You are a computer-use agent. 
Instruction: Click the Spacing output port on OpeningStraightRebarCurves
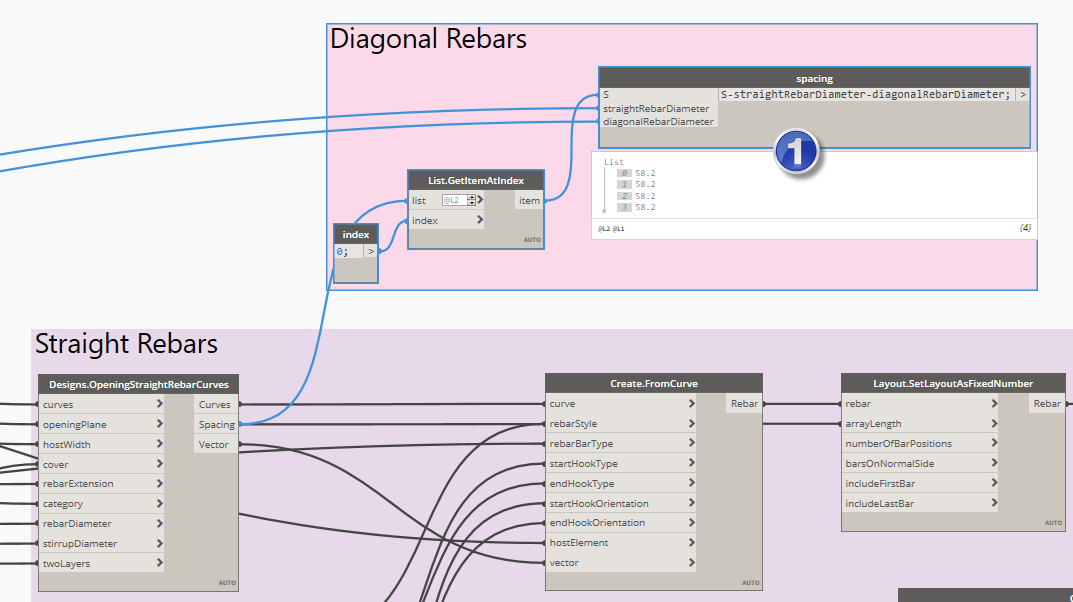pyautogui.click(x=216, y=424)
